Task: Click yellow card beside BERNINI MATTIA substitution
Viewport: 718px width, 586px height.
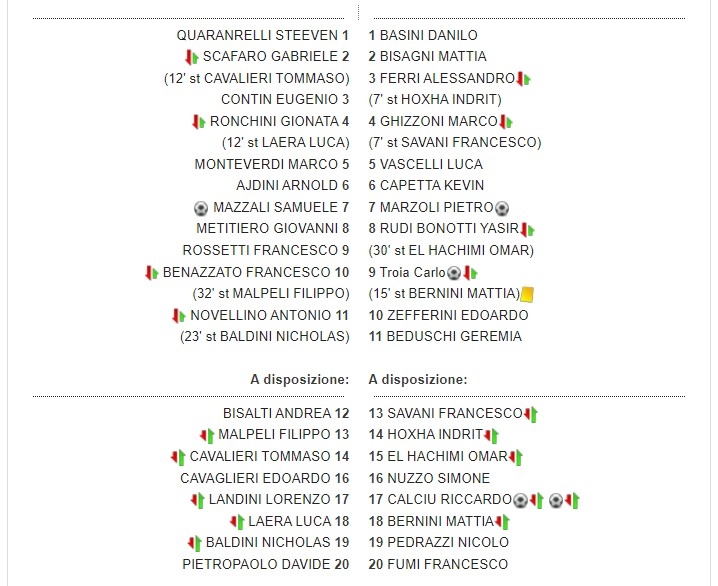Action: pos(527,294)
